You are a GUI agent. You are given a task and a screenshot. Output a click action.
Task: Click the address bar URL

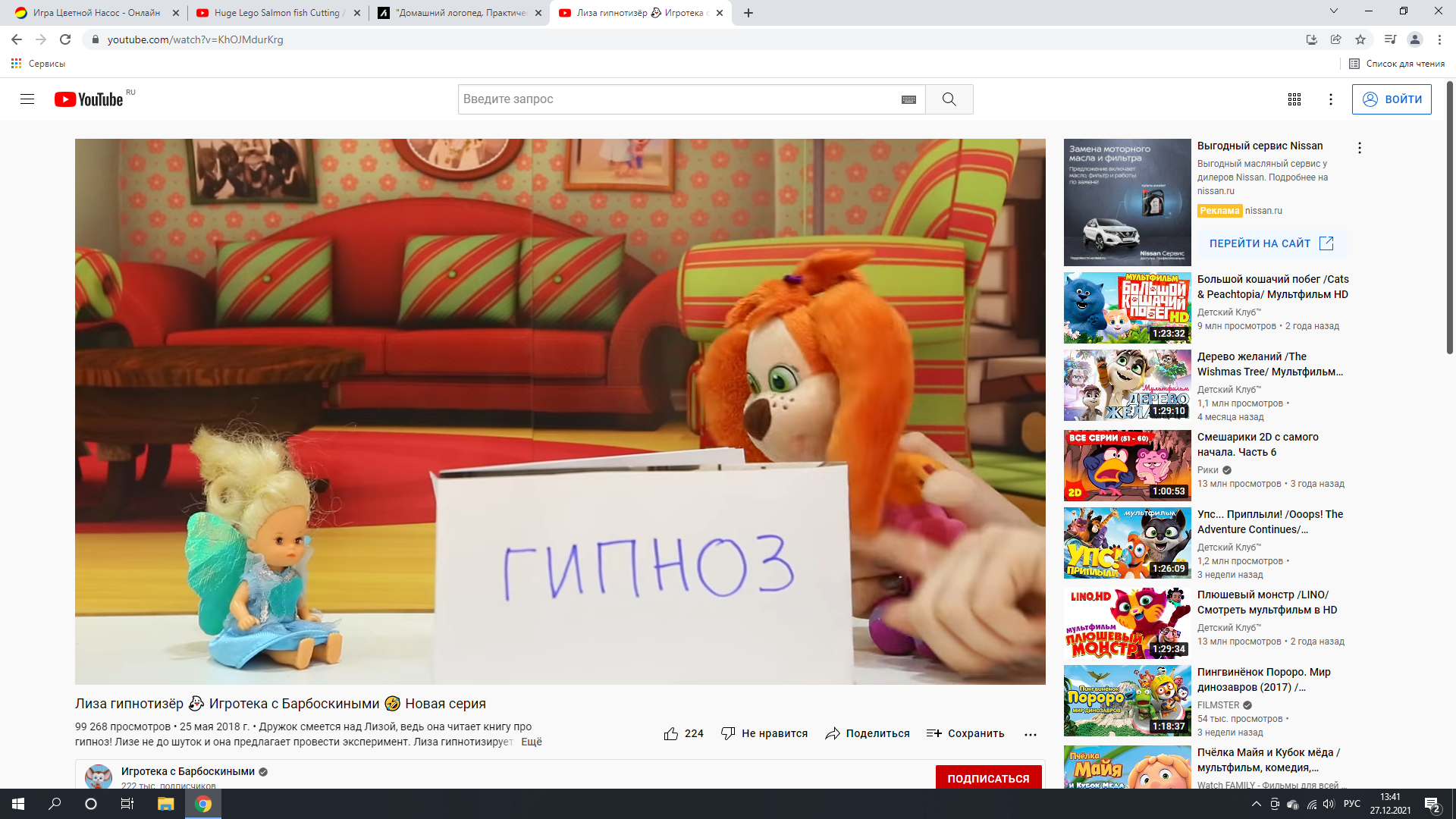coord(195,39)
